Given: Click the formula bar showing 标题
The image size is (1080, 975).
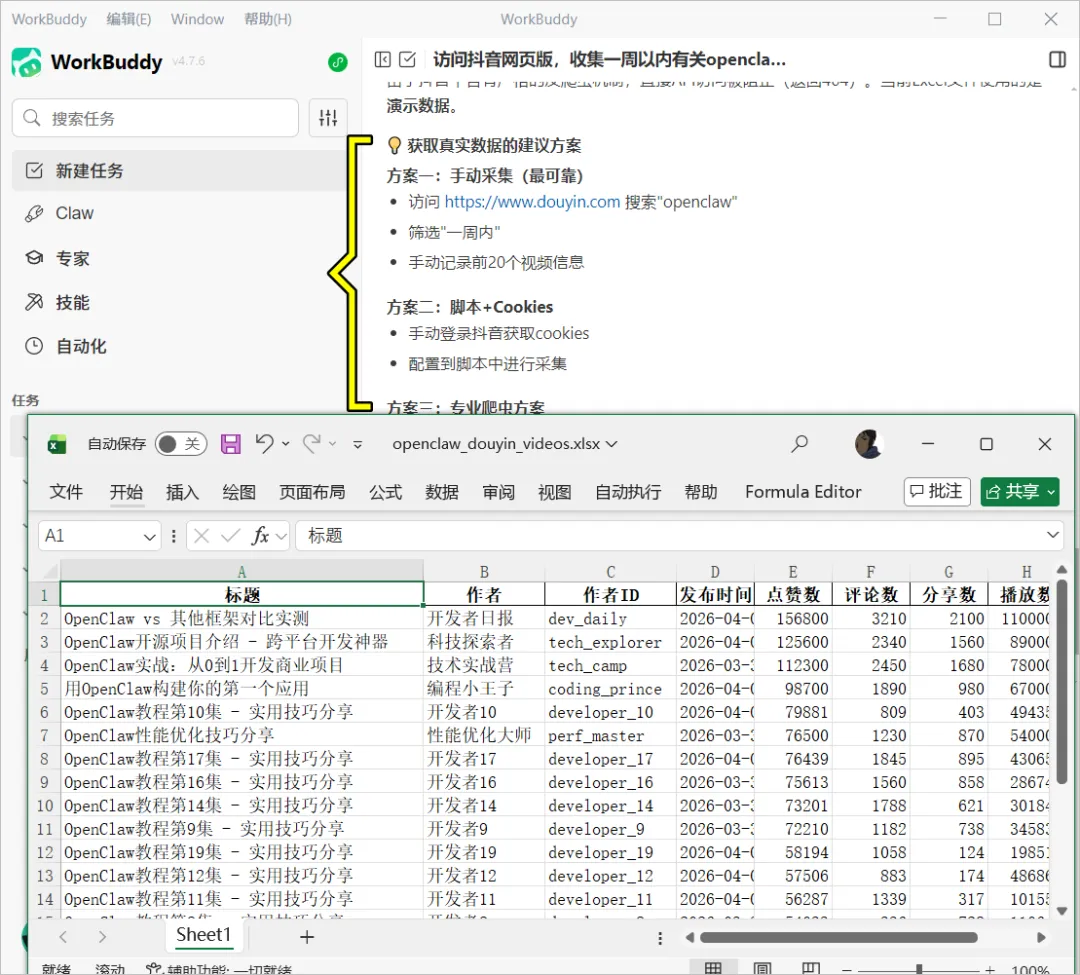Looking at the screenshot, I should [679, 536].
